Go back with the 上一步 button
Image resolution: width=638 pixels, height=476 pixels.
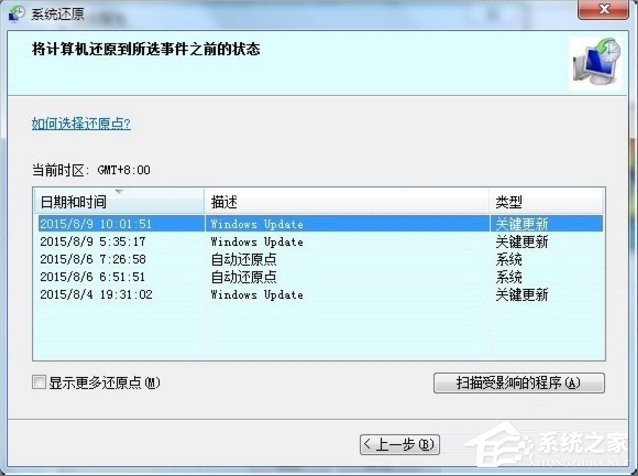coord(400,443)
